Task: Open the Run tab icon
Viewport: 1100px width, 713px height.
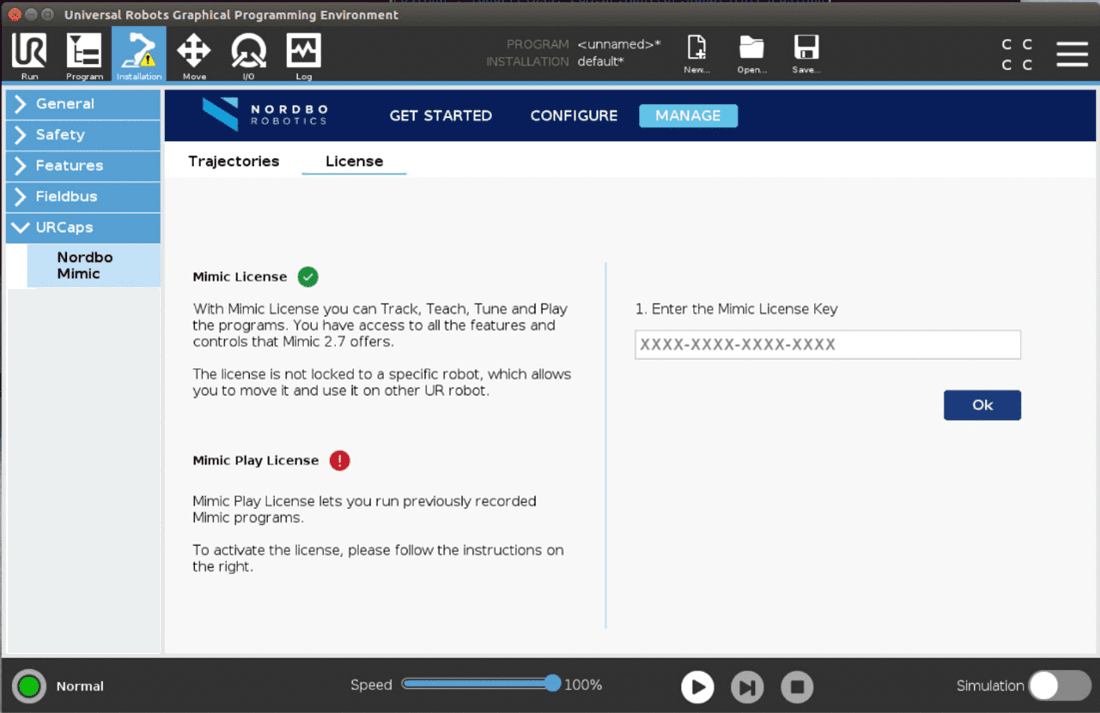Action: 29,54
